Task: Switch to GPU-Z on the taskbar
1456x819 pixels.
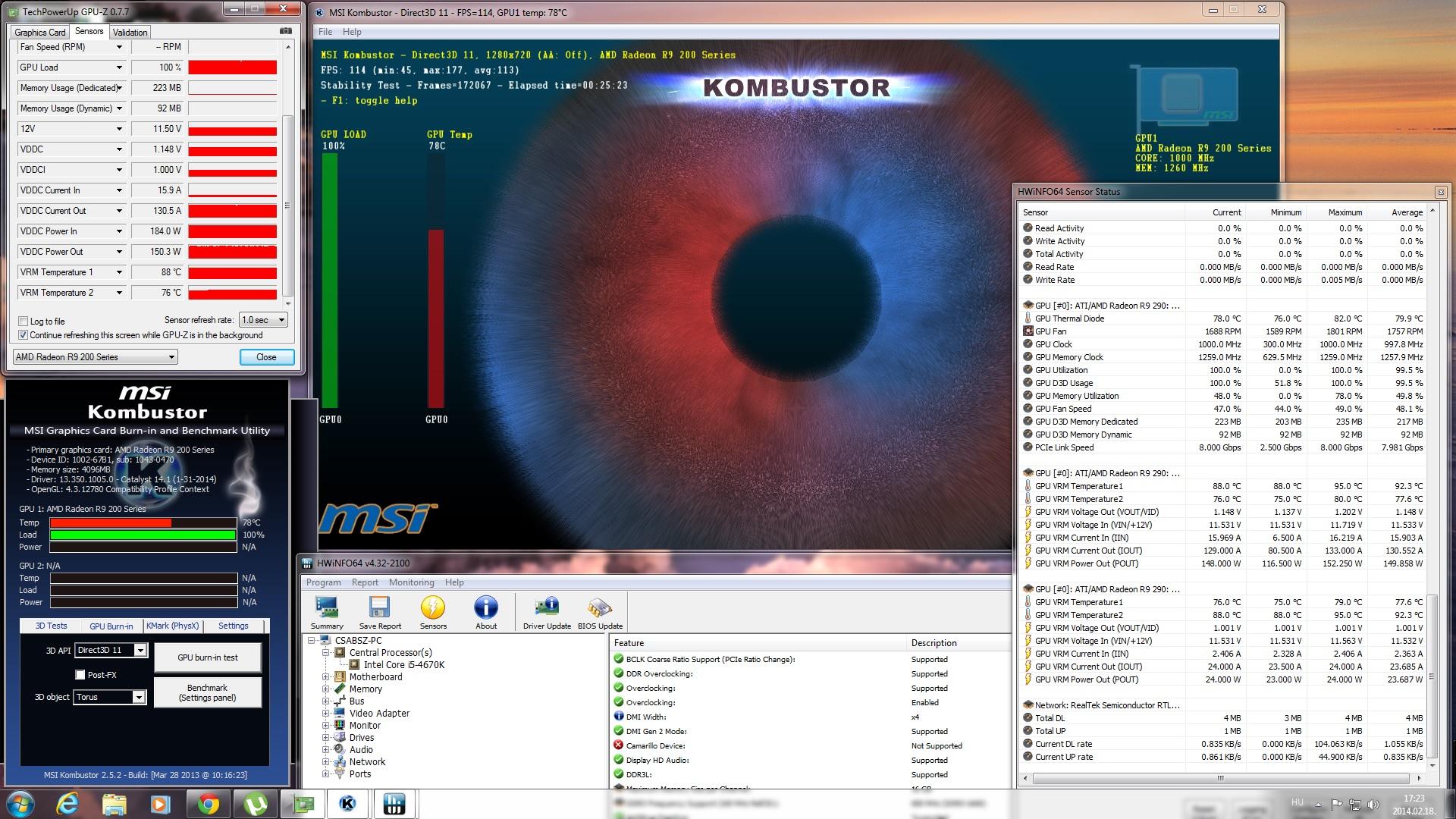Action: pos(303,804)
